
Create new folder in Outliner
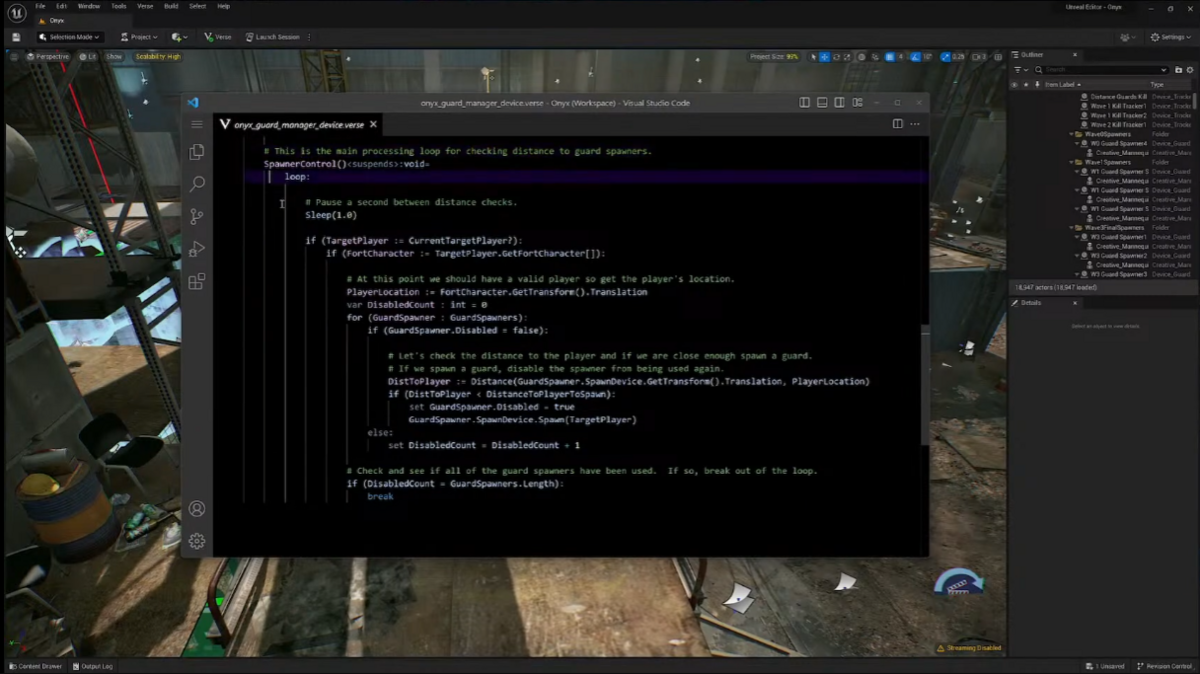(x=1177, y=70)
